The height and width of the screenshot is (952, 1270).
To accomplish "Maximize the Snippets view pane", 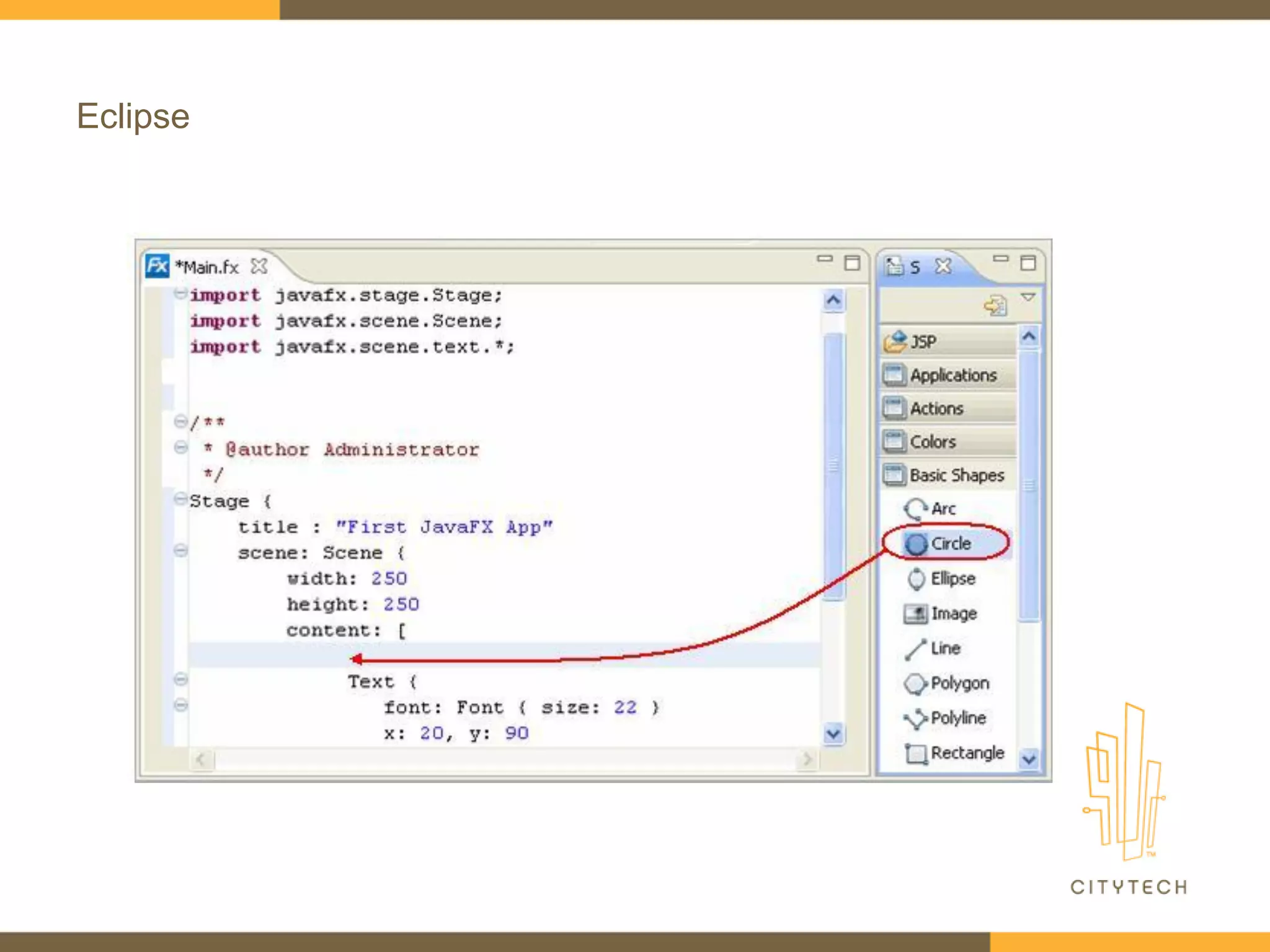I will (1028, 263).
